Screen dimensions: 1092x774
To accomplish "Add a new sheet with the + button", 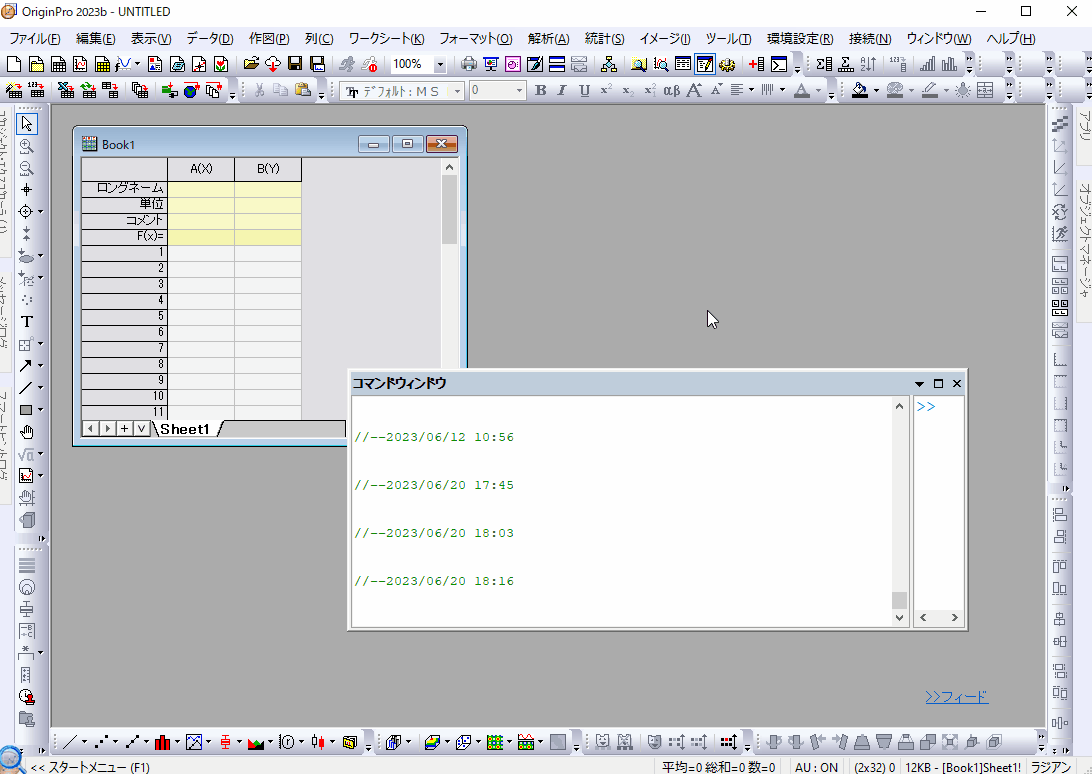I will (x=124, y=428).
